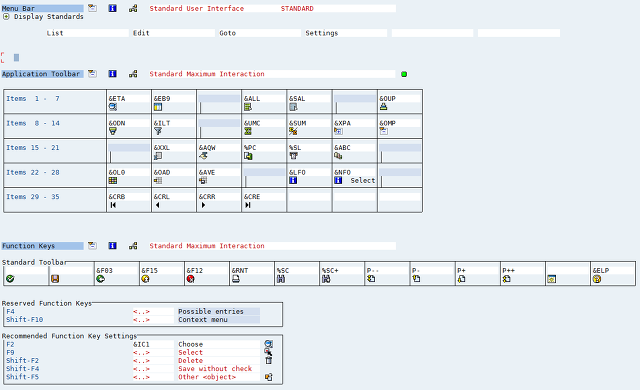Open the List menu entry
Image resolution: width=640 pixels, height=390 pixels.
coord(87,33)
